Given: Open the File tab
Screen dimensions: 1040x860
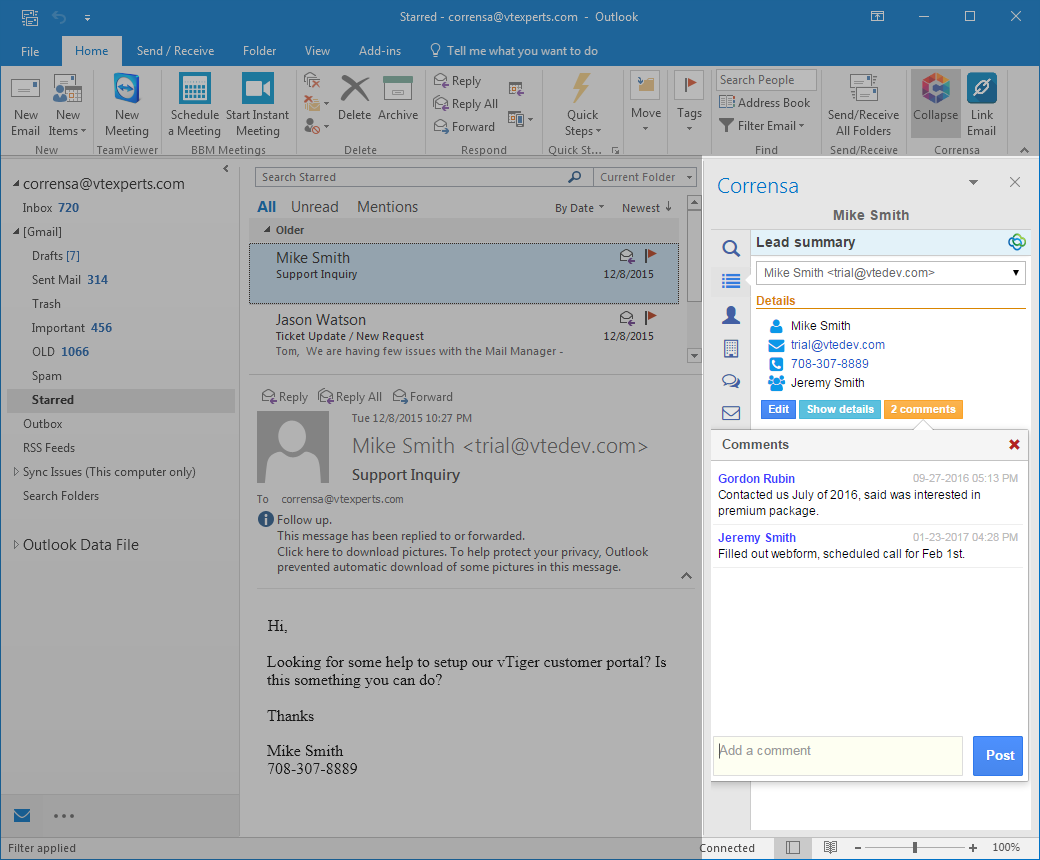Looking at the screenshot, I should [x=30, y=51].
